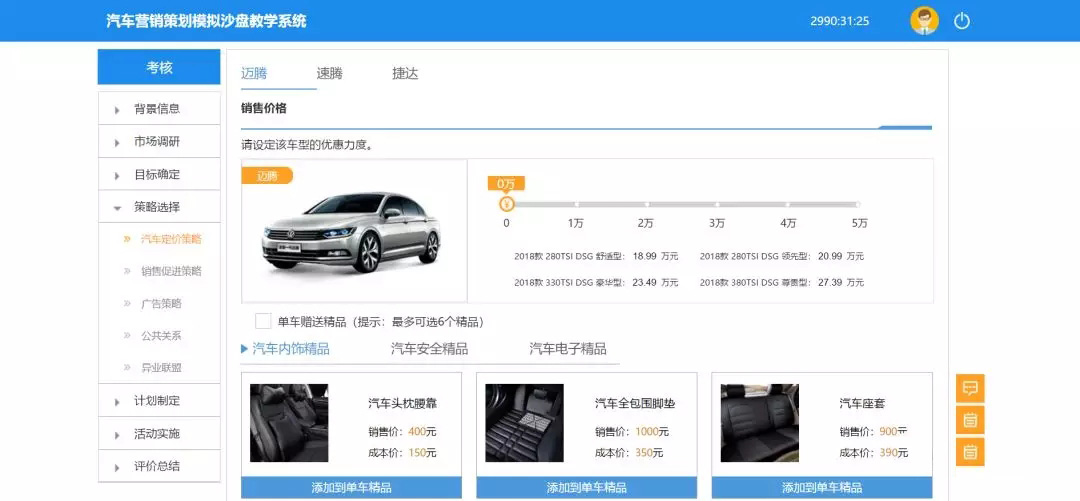
Task: Open the user avatar profile
Action: [x=924, y=21]
